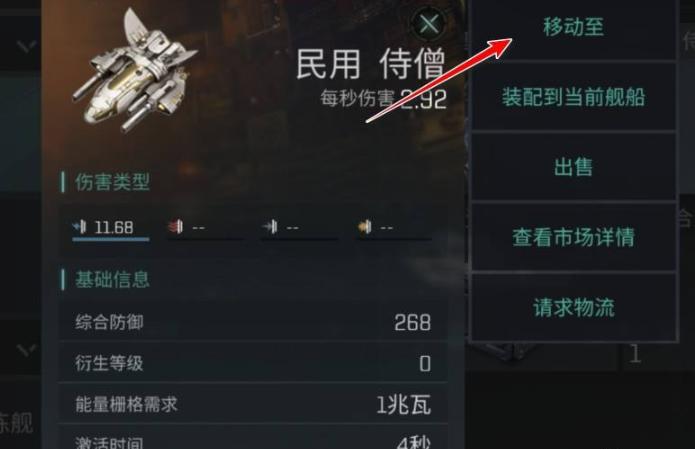Click the 激活时间 stat row

coord(253,438)
